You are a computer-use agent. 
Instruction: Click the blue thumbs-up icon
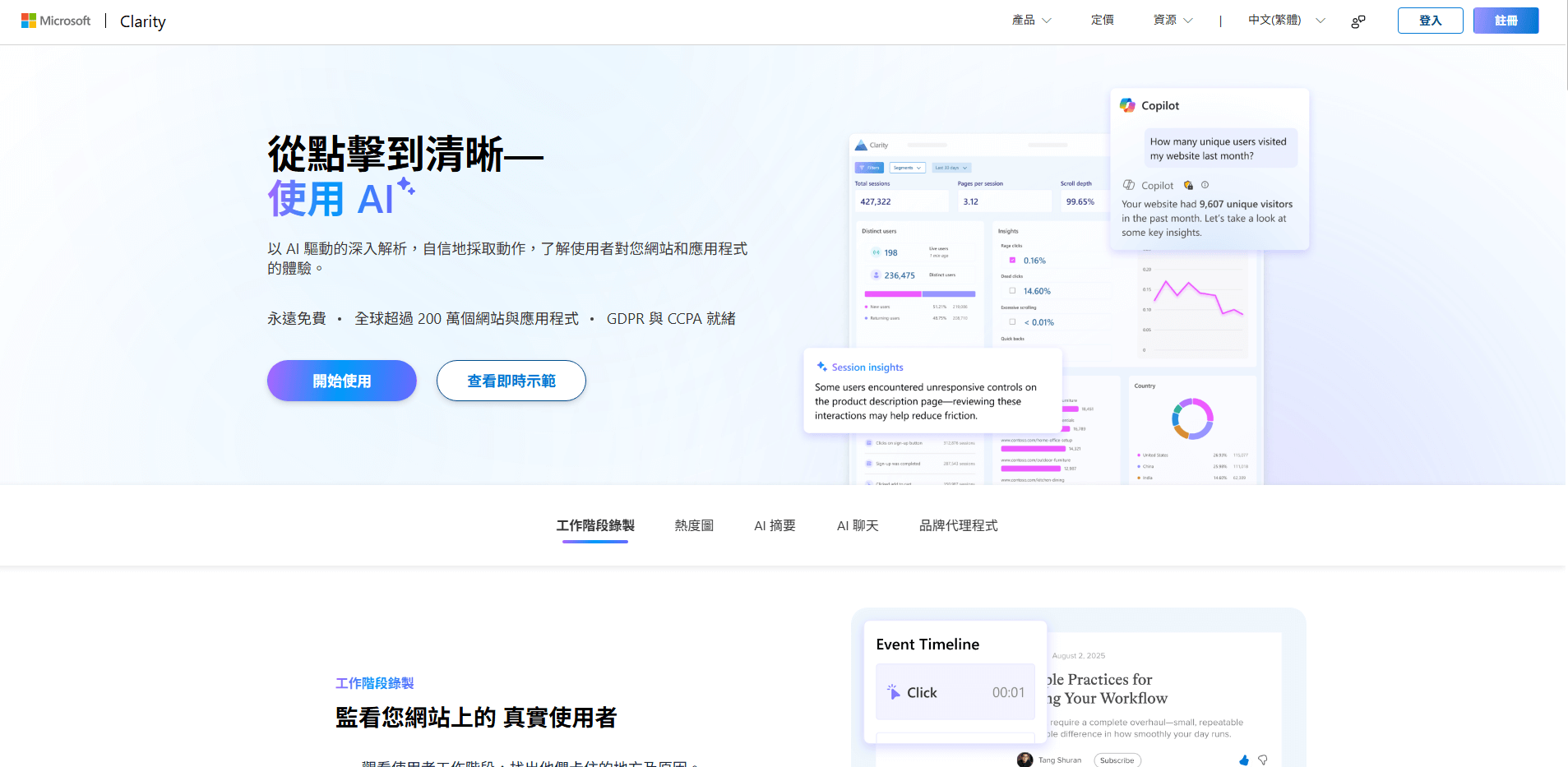[1243, 760]
